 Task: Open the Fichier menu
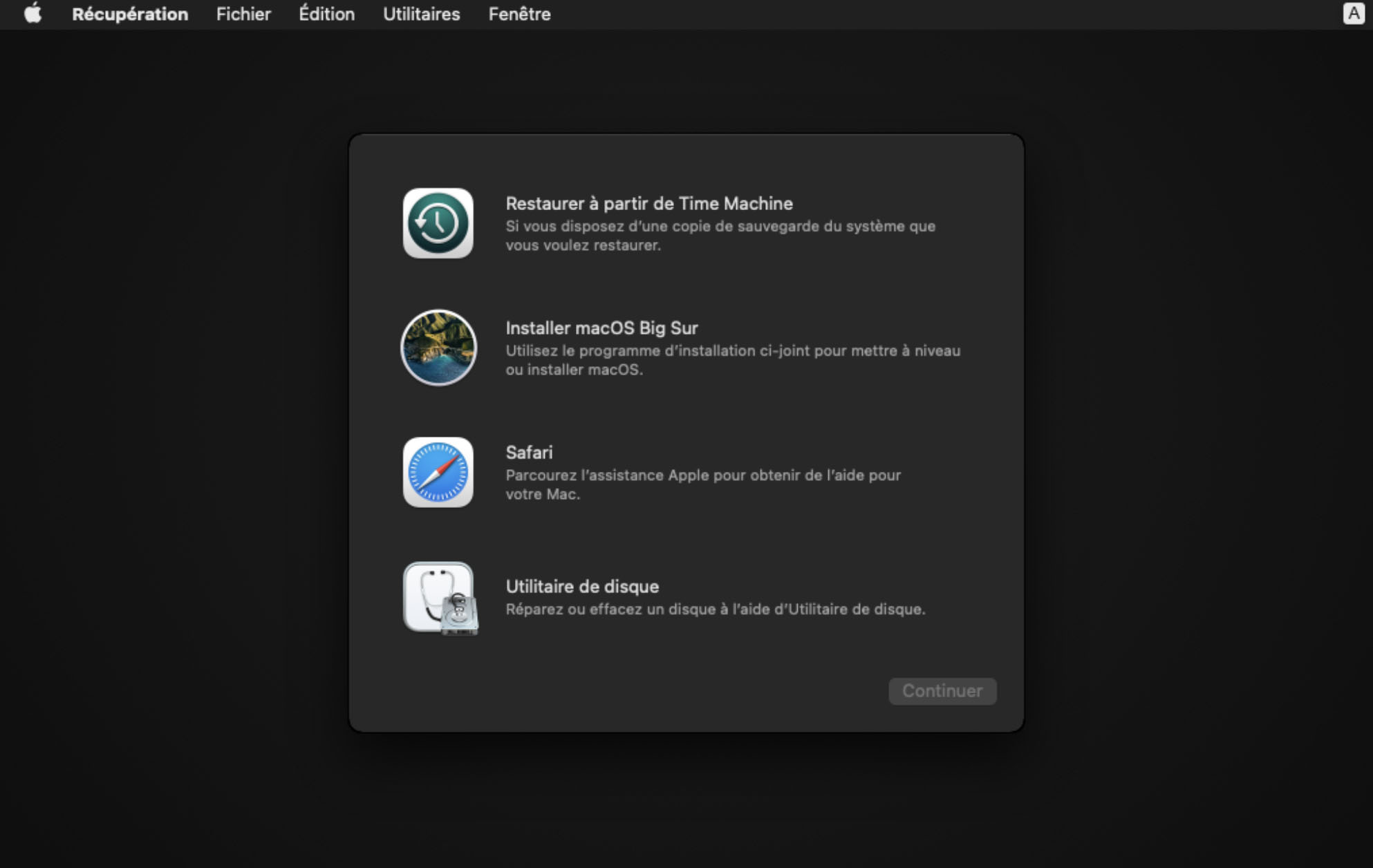243,14
